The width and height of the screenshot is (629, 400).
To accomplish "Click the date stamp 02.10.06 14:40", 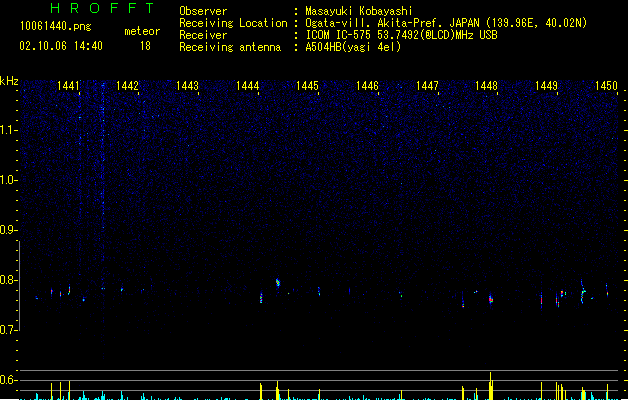I will (x=61, y=46).
